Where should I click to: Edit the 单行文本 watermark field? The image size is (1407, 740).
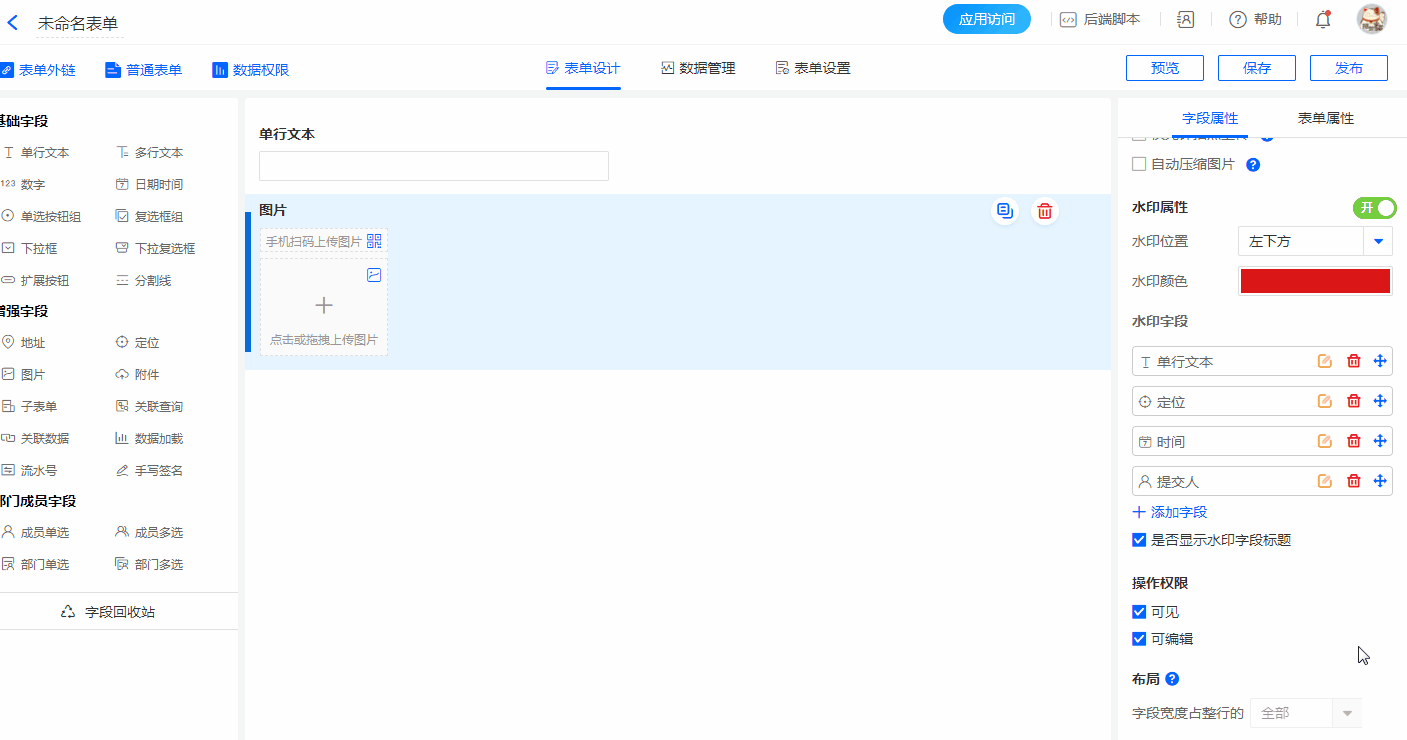1325,362
